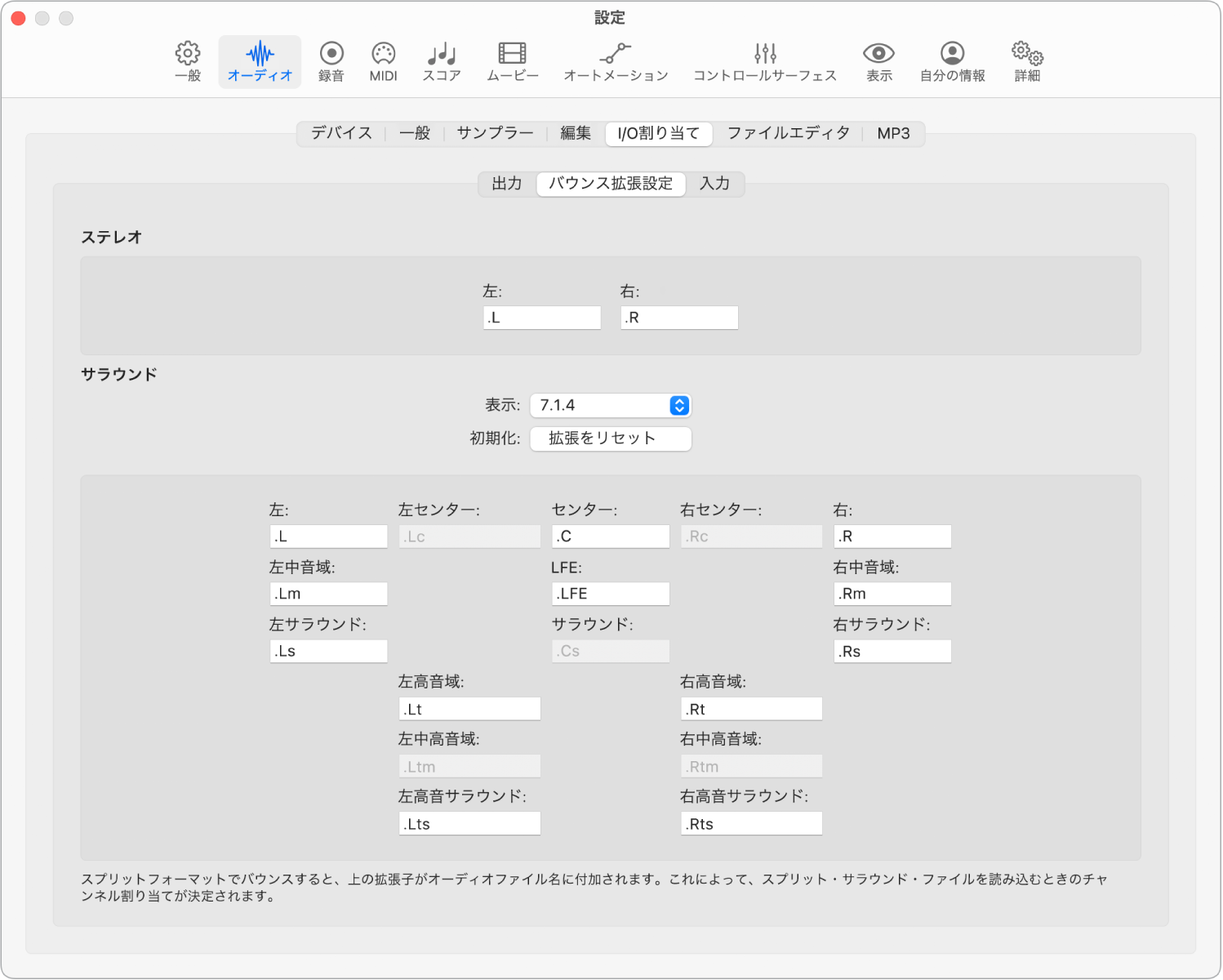Select the バウンス拡張設定 segment
This screenshot has height=980, width=1223.
611,184
